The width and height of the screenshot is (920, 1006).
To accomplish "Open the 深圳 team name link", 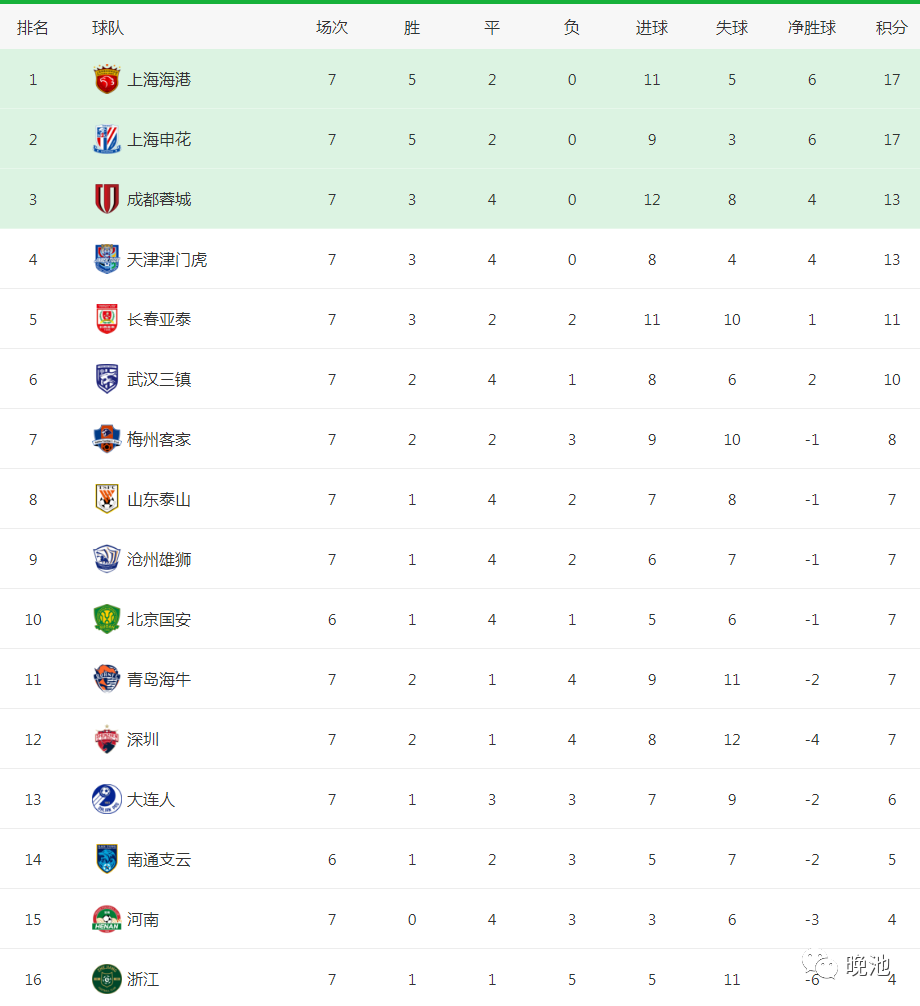I will [143, 740].
